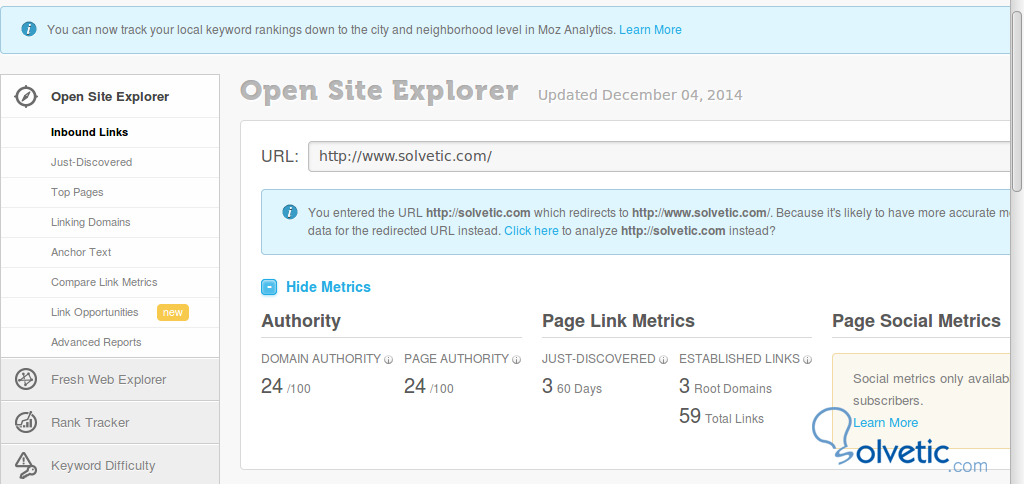Viewport: 1024px width, 484px height.
Task: Click the '3 Root Domains' value
Action: point(726,387)
